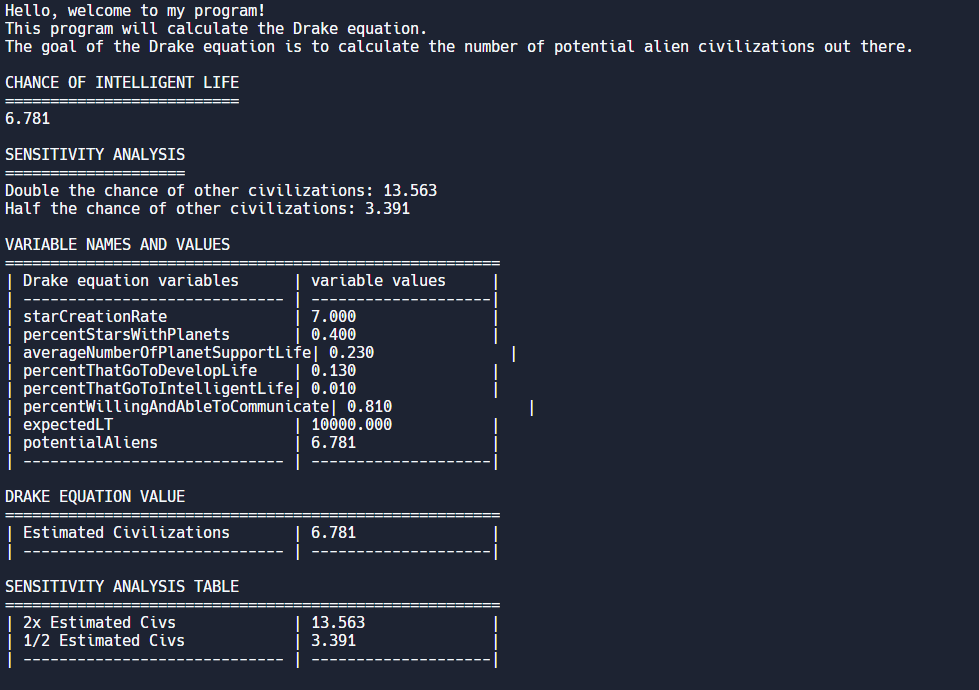Click the 'variable values' column header
979x690 pixels.
[x=378, y=281]
